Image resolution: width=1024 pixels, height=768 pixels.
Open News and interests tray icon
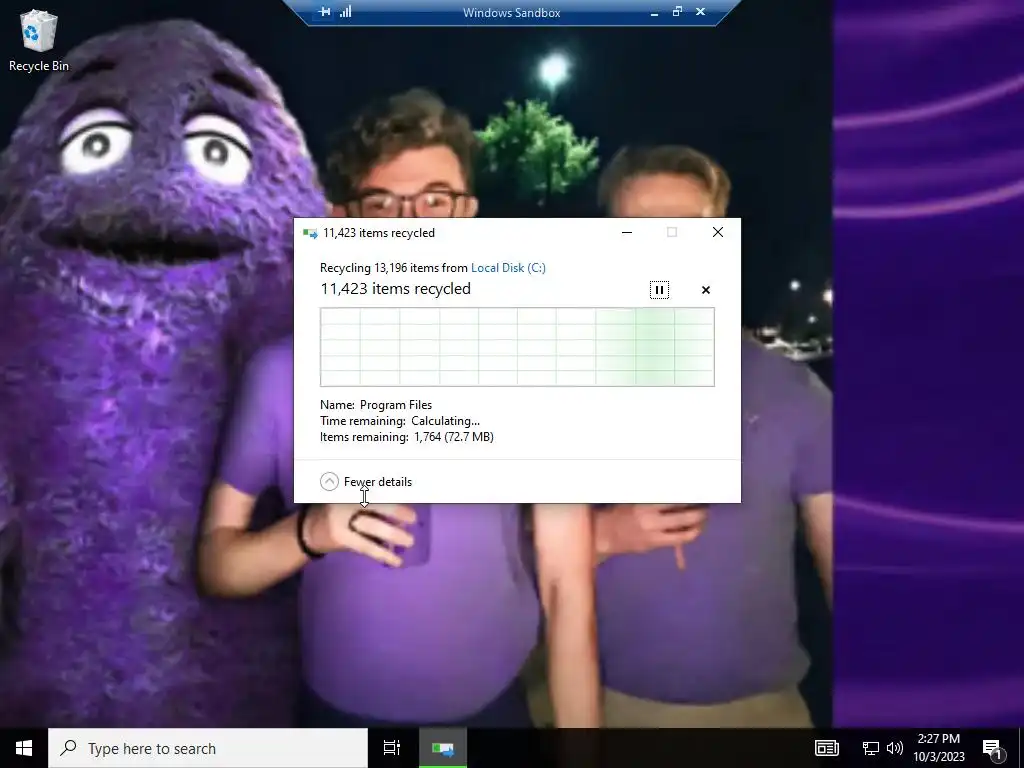click(827, 748)
